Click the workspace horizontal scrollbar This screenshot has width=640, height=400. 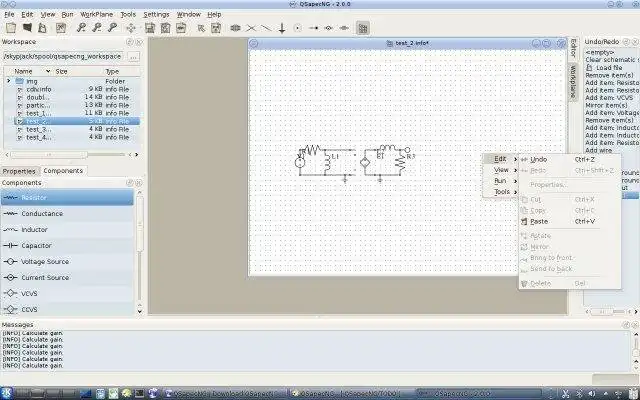[69, 155]
